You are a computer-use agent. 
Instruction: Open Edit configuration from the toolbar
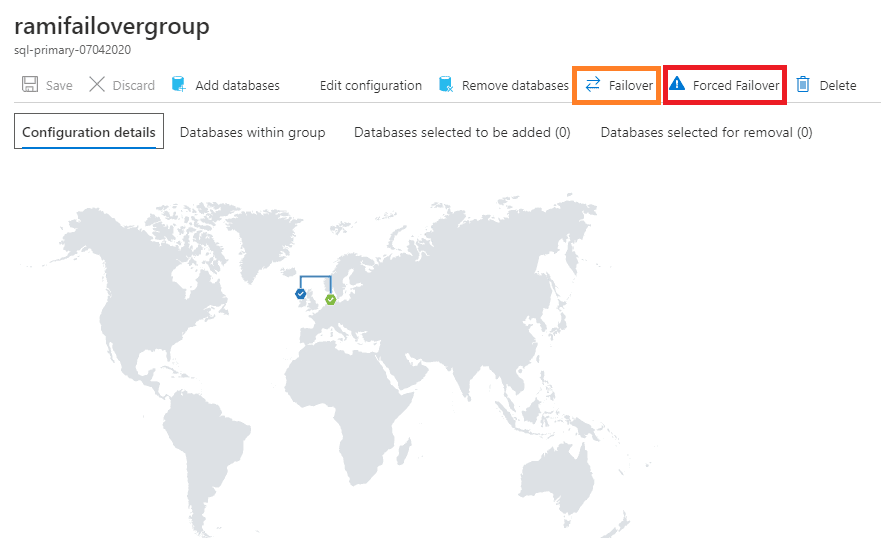click(x=370, y=85)
